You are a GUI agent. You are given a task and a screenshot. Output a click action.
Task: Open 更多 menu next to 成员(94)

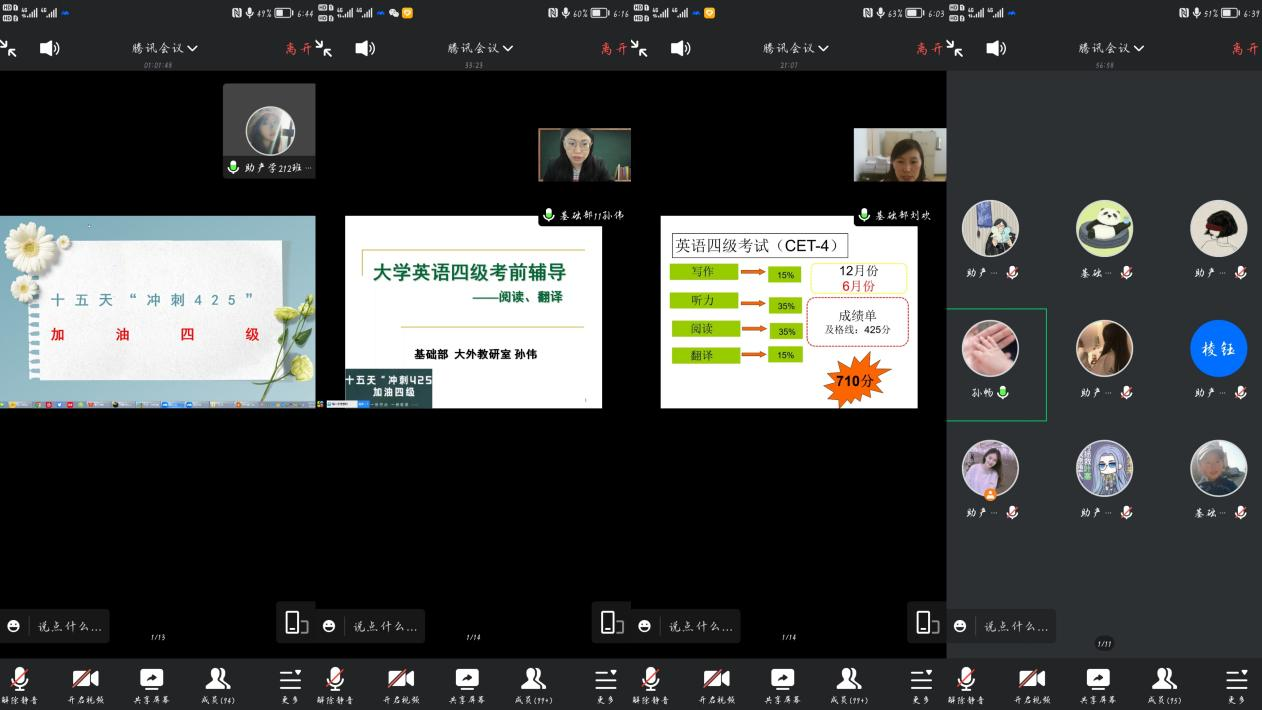[290, 684]
